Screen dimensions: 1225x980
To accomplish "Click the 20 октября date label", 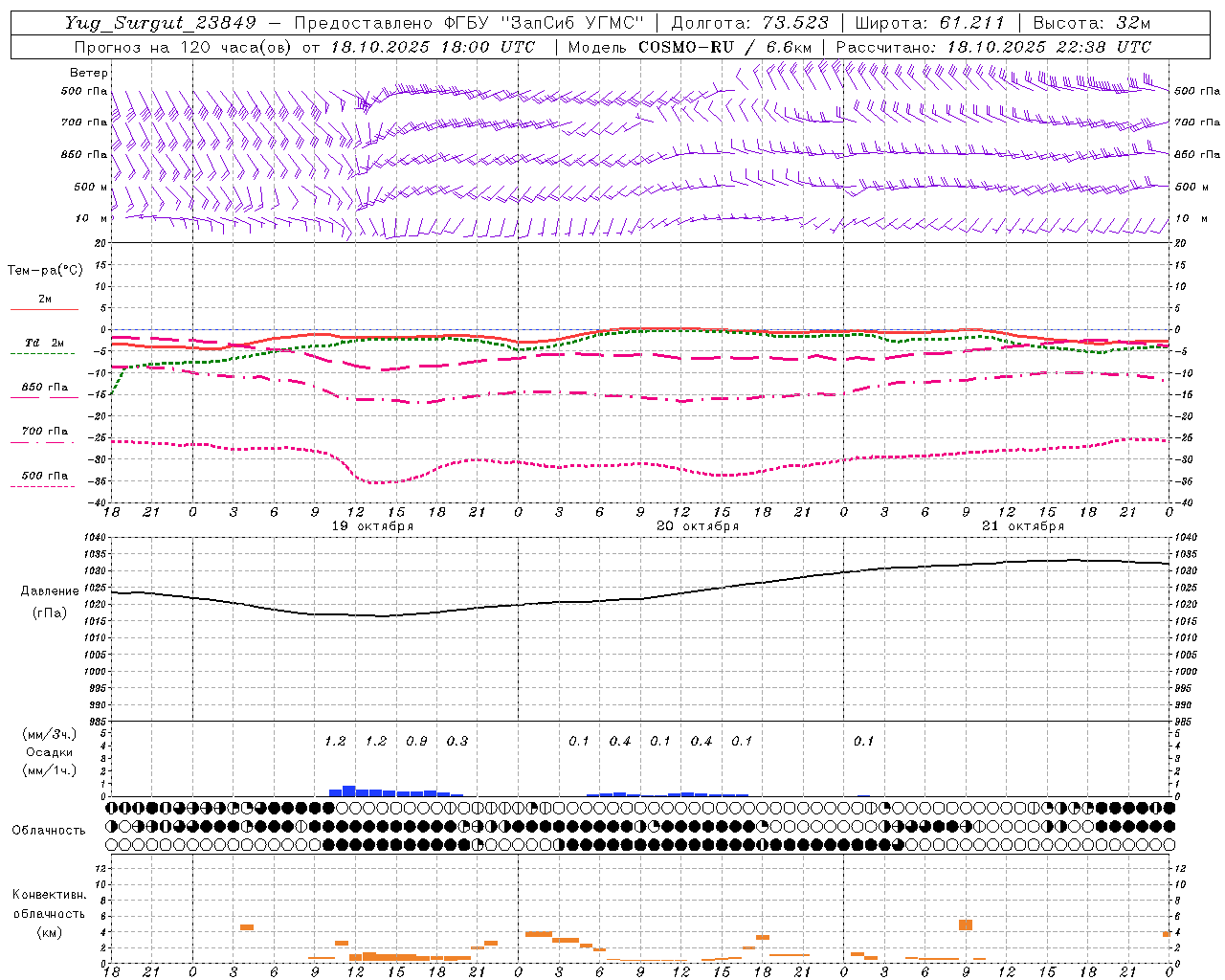I will tap(698, 526).
